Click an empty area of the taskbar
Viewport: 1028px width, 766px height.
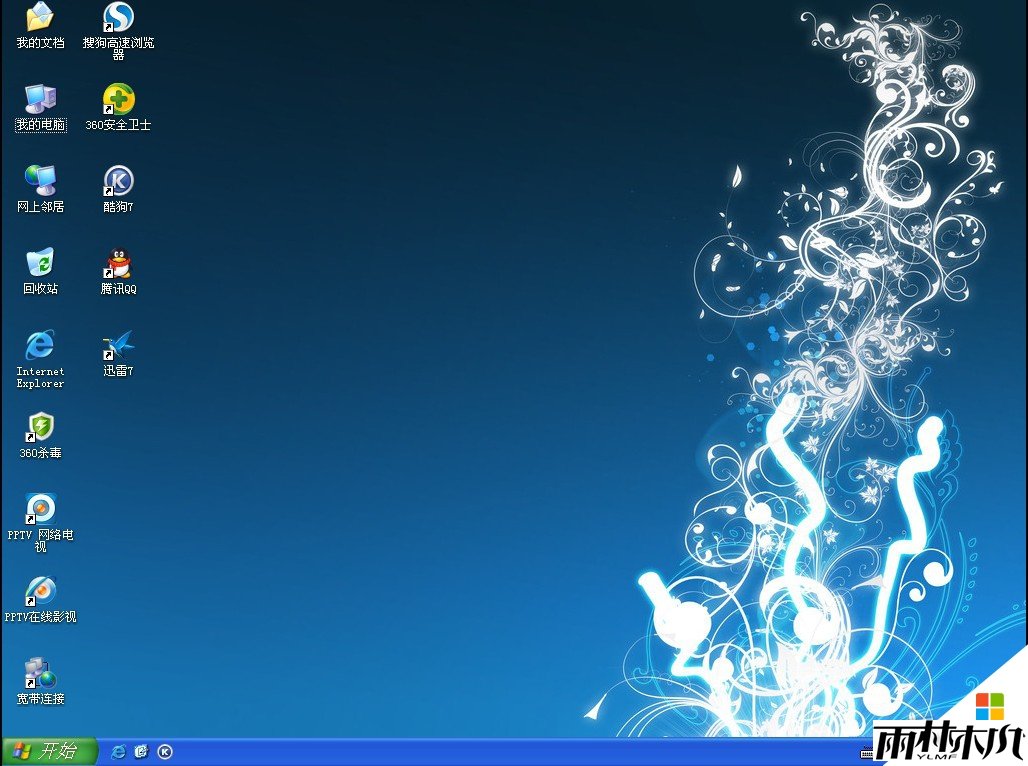coord(500,752)
